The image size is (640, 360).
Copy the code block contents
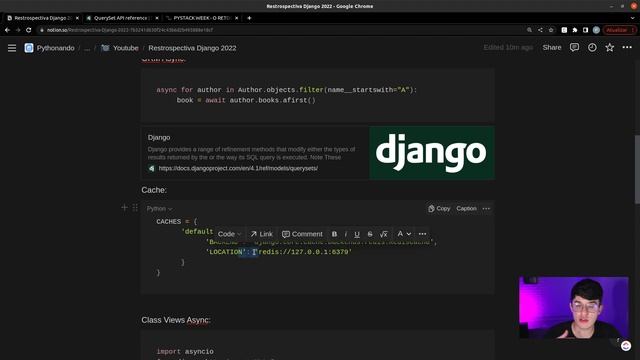coord(439,209)
